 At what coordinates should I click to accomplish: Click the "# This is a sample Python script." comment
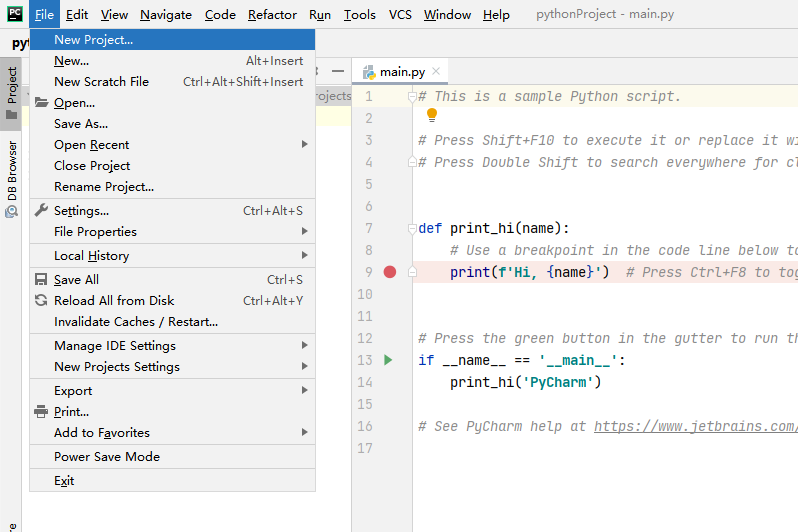[549, 97]
